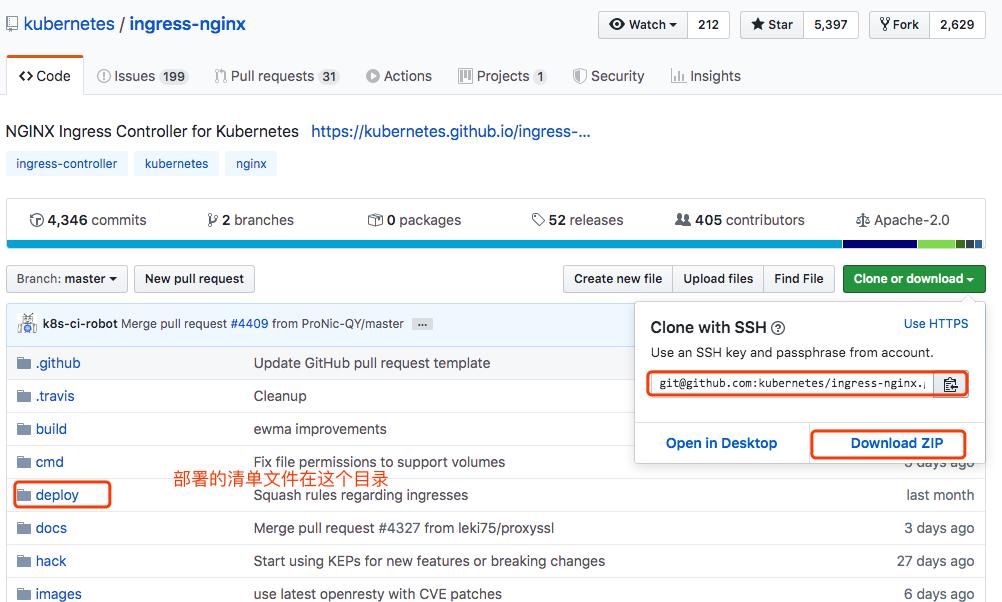
Task: Click the 5,397 stargazers count
Action: [831, 25]
